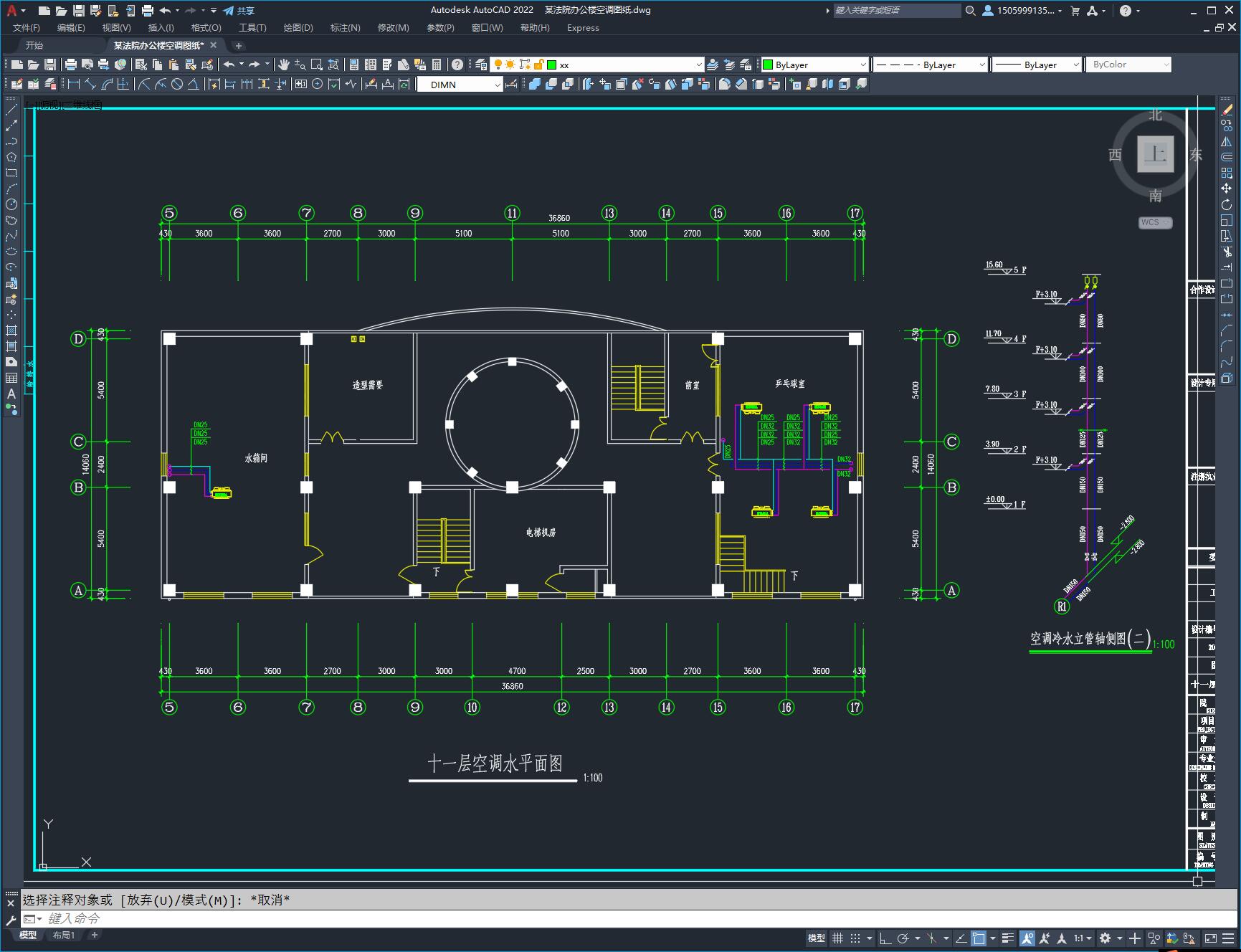The width and height of the screenshot is (1241, 952).
Task: Open the 1:1 annotation scale dropdown
Action: coord(1083,938)
